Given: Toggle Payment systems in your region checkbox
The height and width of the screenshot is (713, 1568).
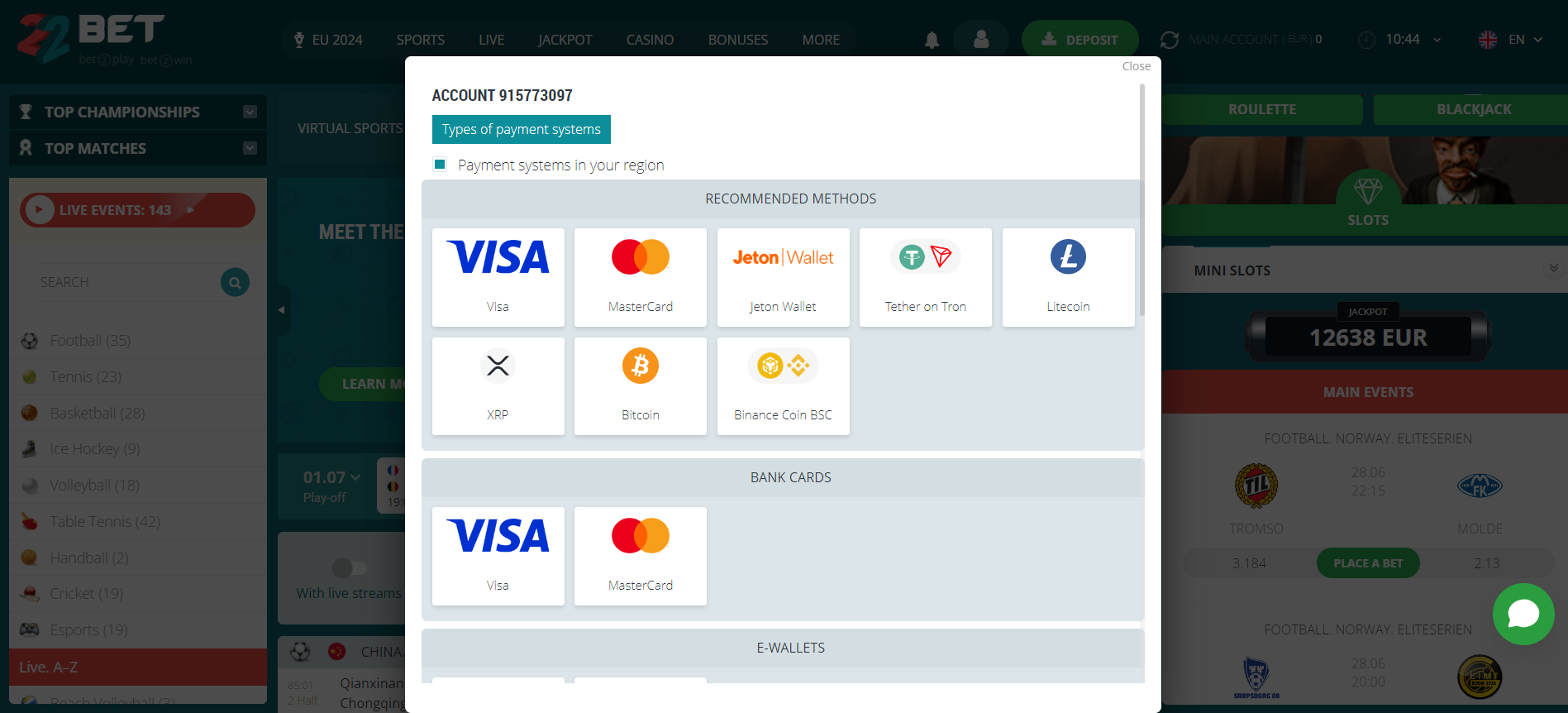Looking at the screenshot, I should click(x=441, y=165).
